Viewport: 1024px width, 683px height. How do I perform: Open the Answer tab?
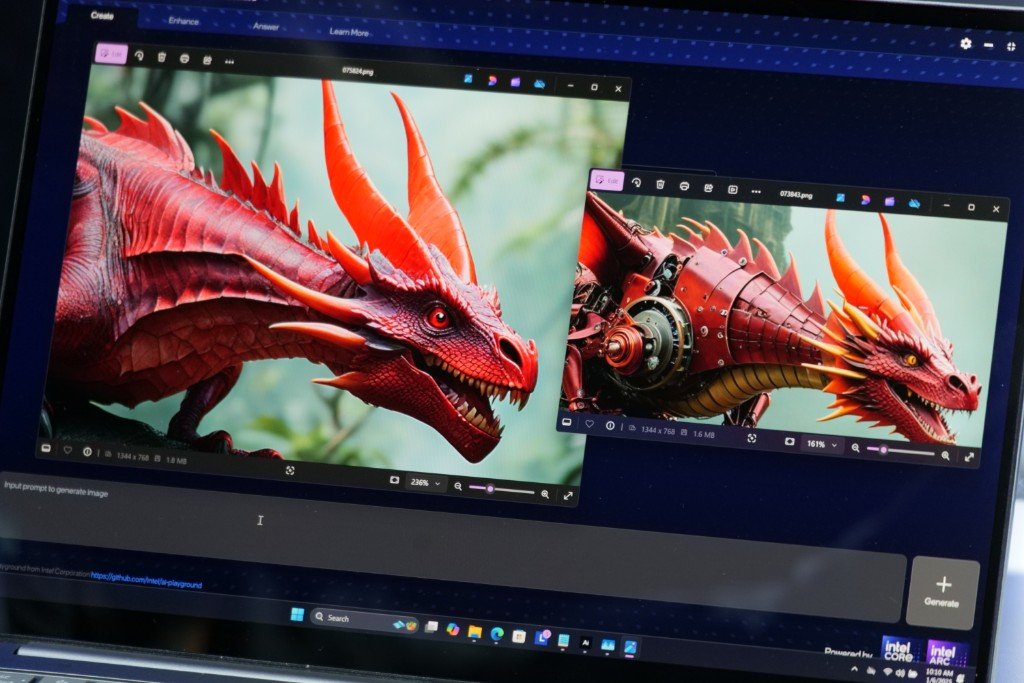click(266, 27)
